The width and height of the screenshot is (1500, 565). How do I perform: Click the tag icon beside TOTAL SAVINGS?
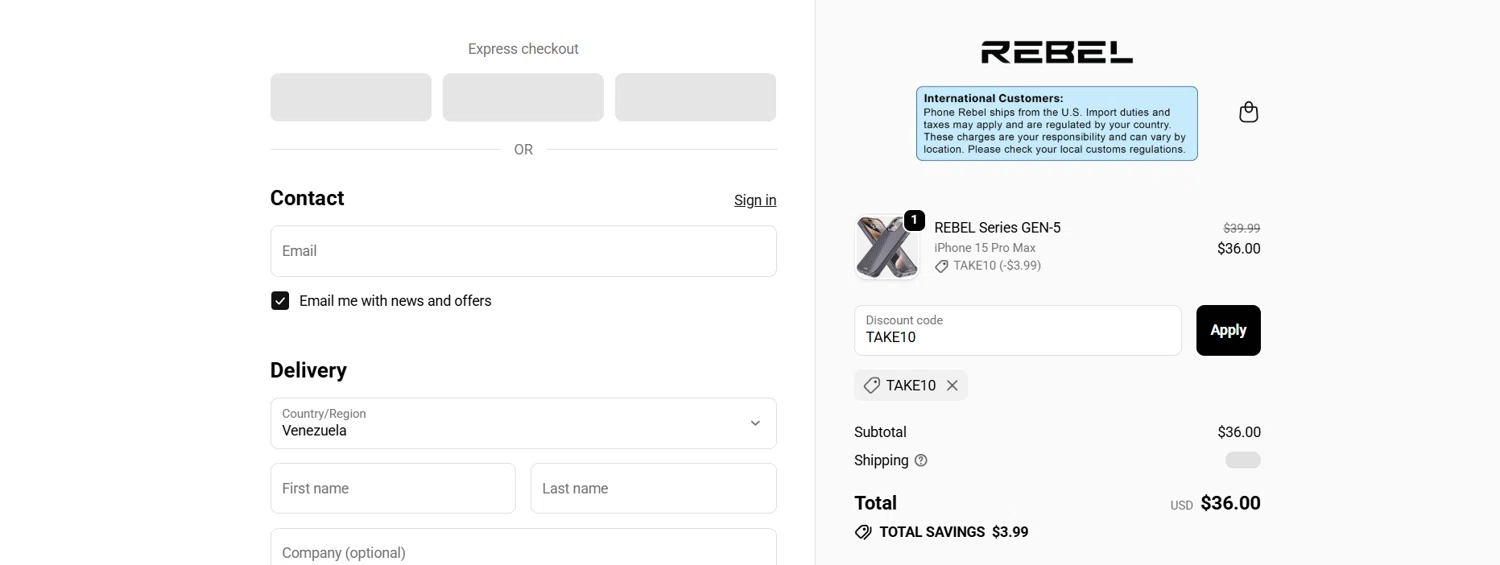coord(863,532)
